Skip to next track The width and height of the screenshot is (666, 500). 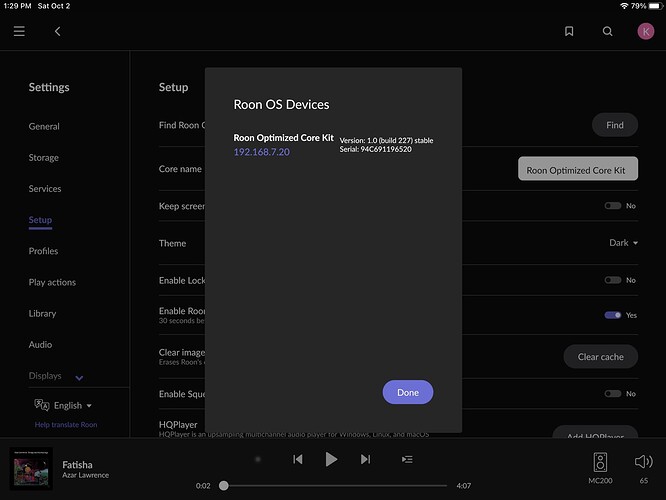[x=365, y=459]
